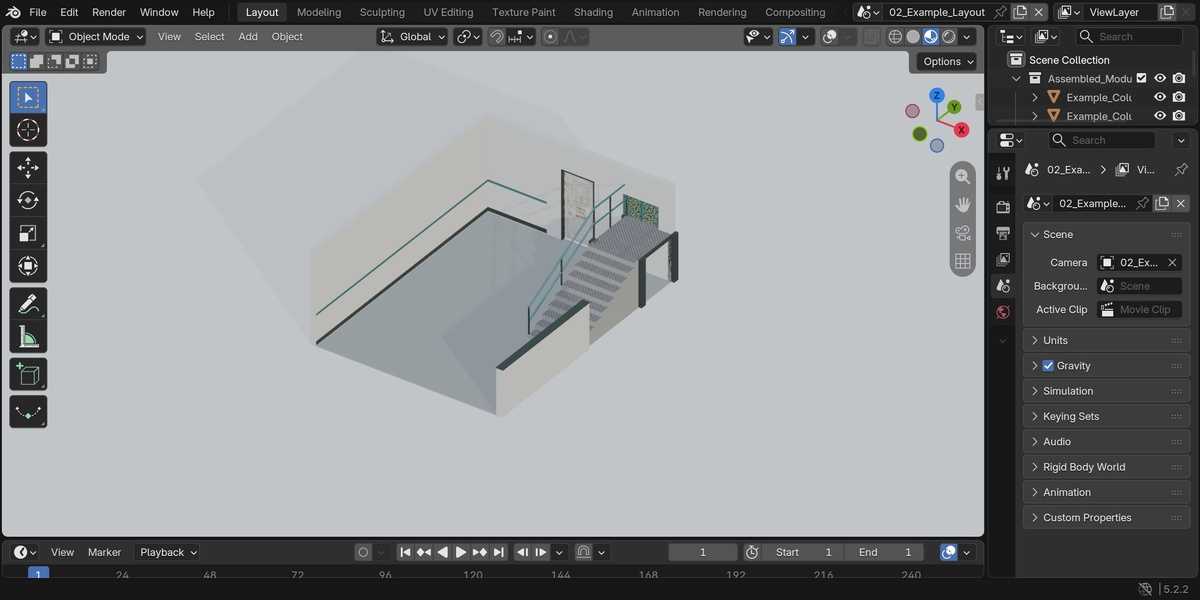
Task: Click the End frame value field
Action: click(x=885, y=552)
